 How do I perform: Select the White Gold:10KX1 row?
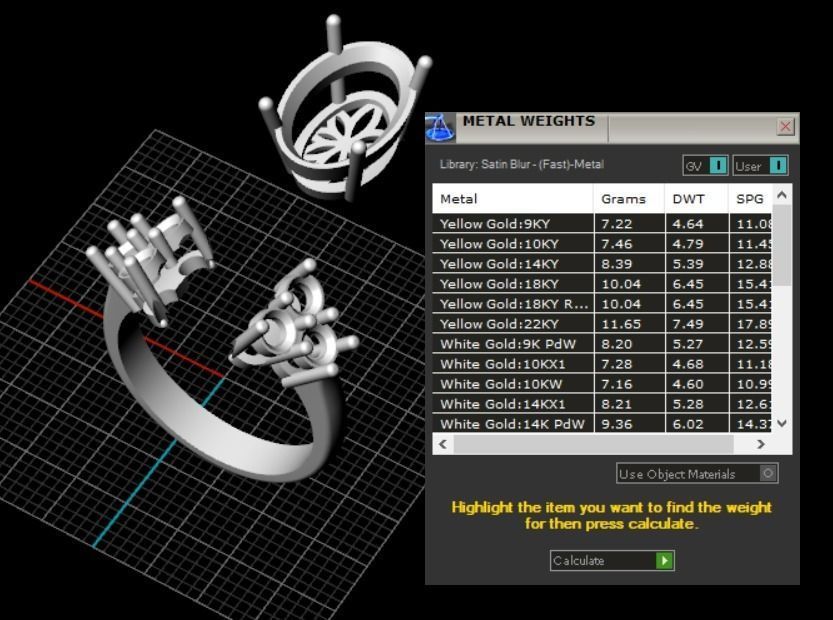point(602,364)
